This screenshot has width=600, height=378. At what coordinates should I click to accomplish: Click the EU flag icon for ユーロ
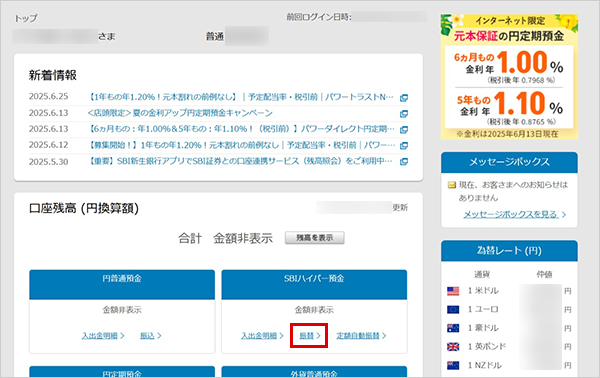point(453,310)
